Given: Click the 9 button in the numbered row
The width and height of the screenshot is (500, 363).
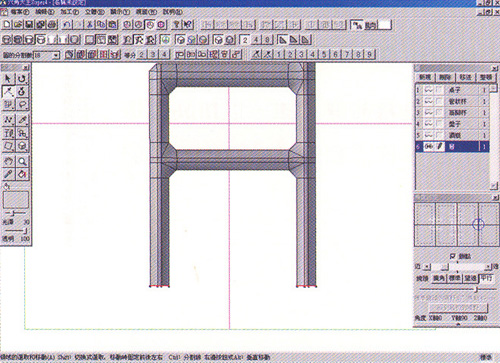Looking at the screenshot, I should coord(370,54).
